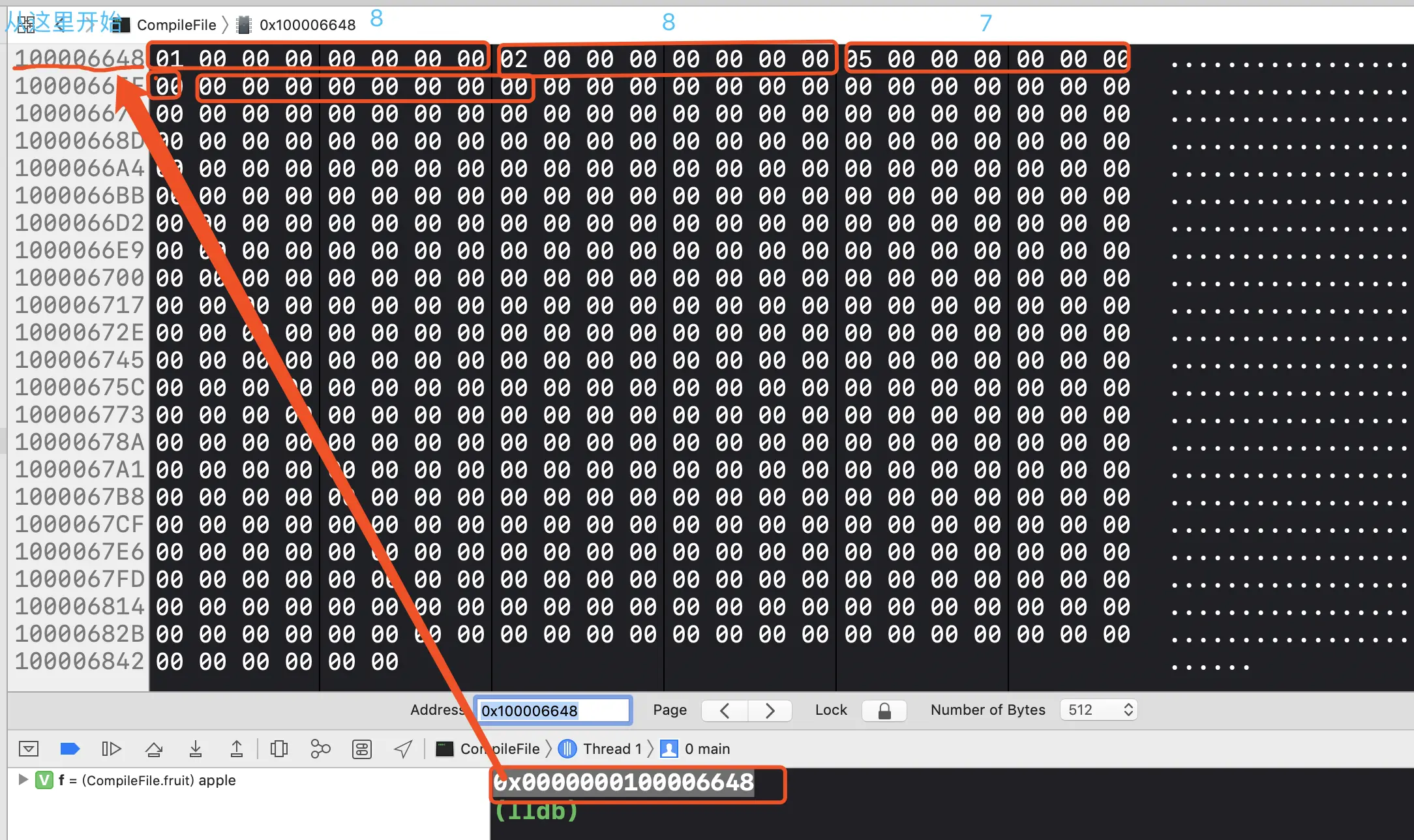This screenshot has width=1414, height=840.
Task: Click the step over icon
Action: (154, 749)
